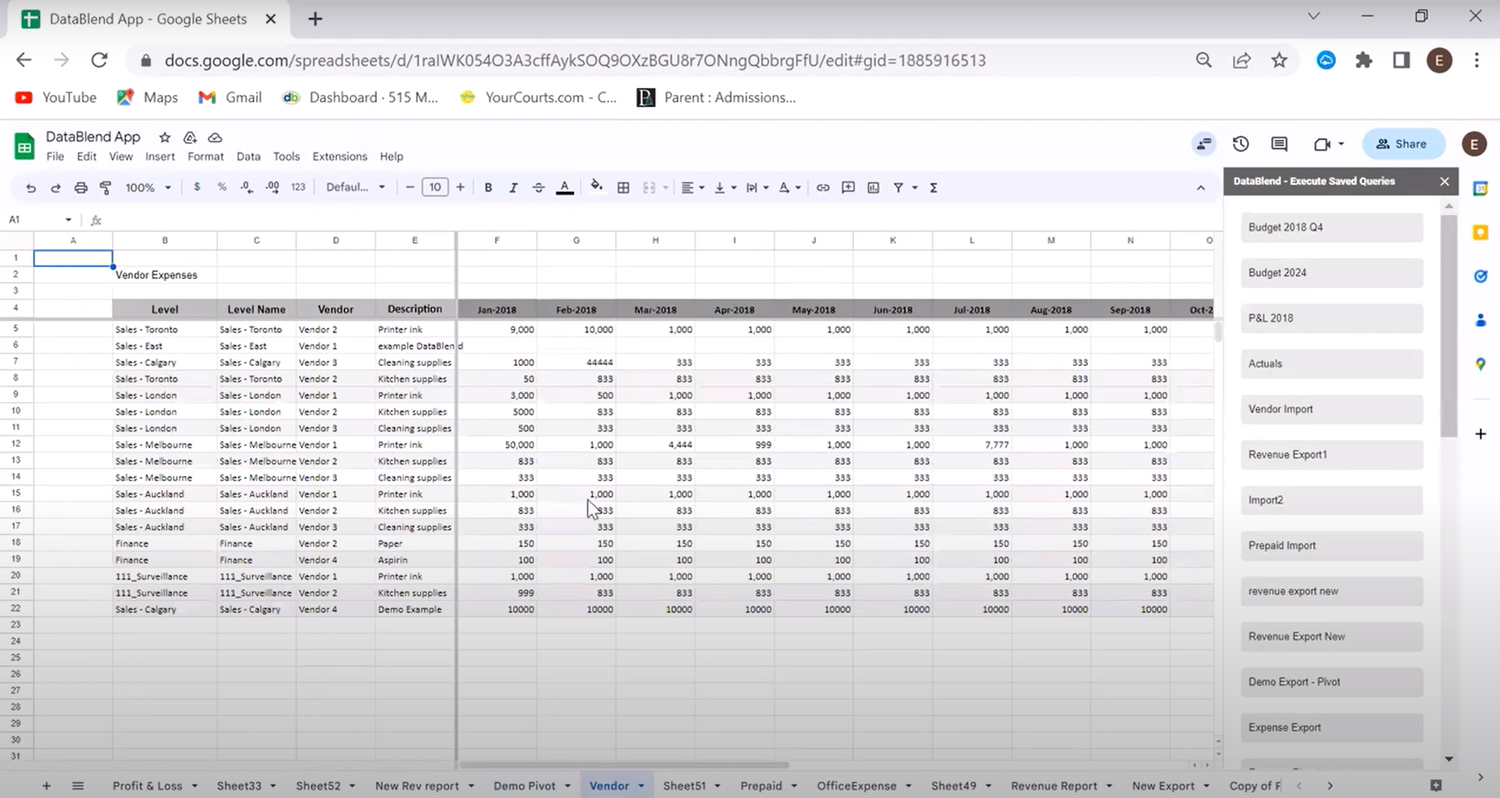Select the Bold formatting icon
The image size is (1500, 798).
click(x=488, y=187)
